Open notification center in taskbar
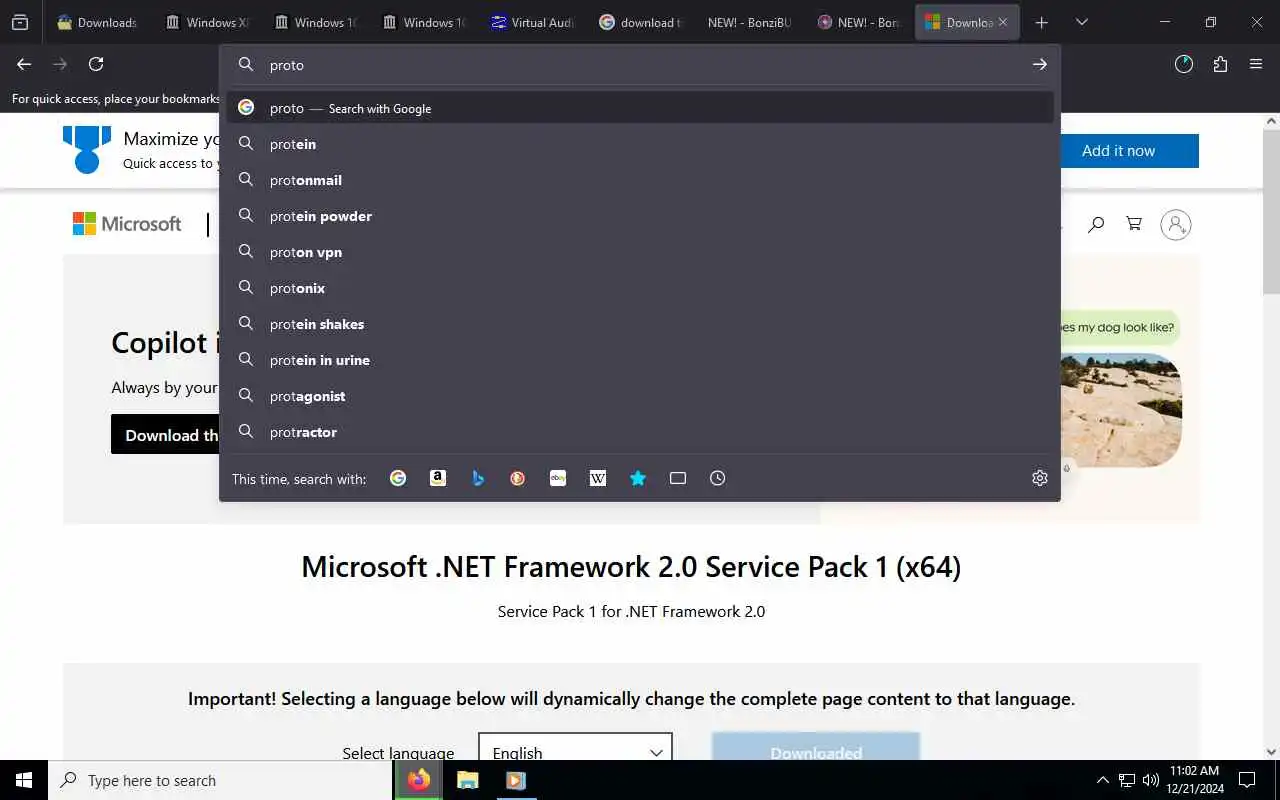This screenshot has height=800, width=1280. pos(1247,780)
